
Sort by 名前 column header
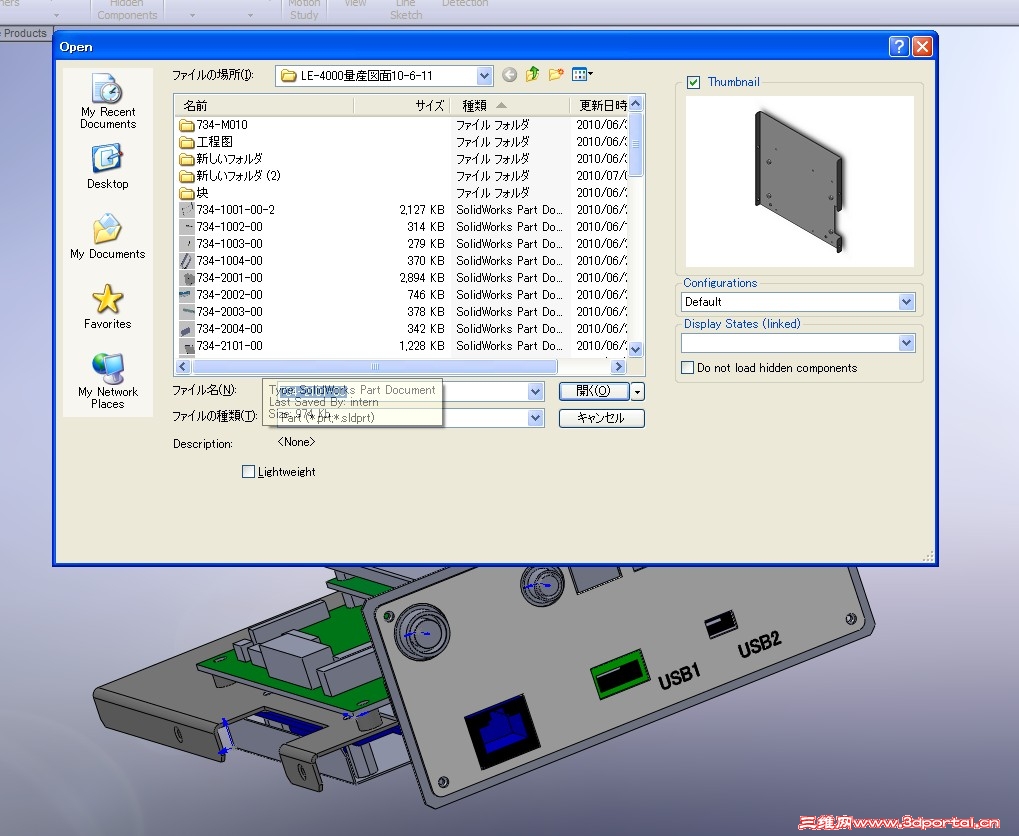[264, 105]
